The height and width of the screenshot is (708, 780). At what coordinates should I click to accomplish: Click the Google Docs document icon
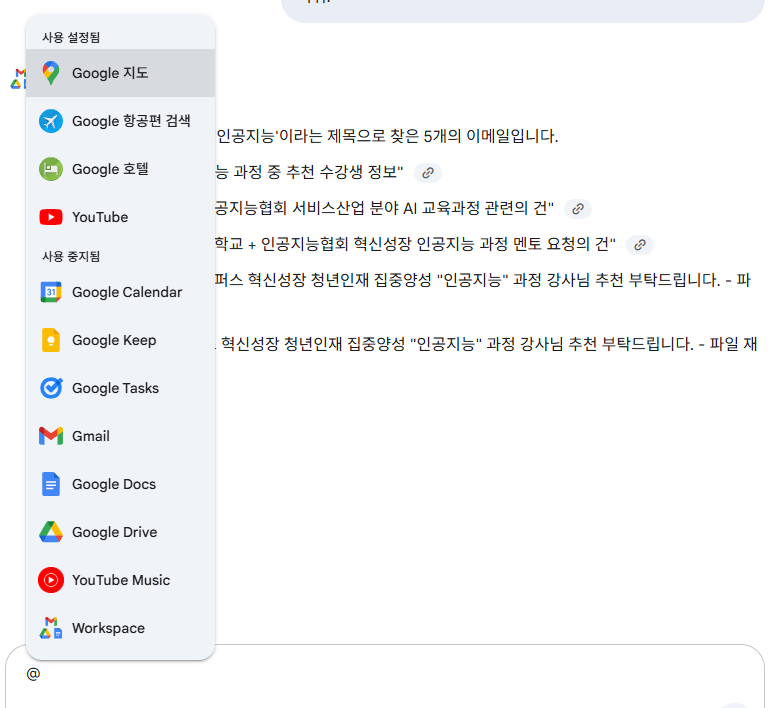click(x=51, y=484)
